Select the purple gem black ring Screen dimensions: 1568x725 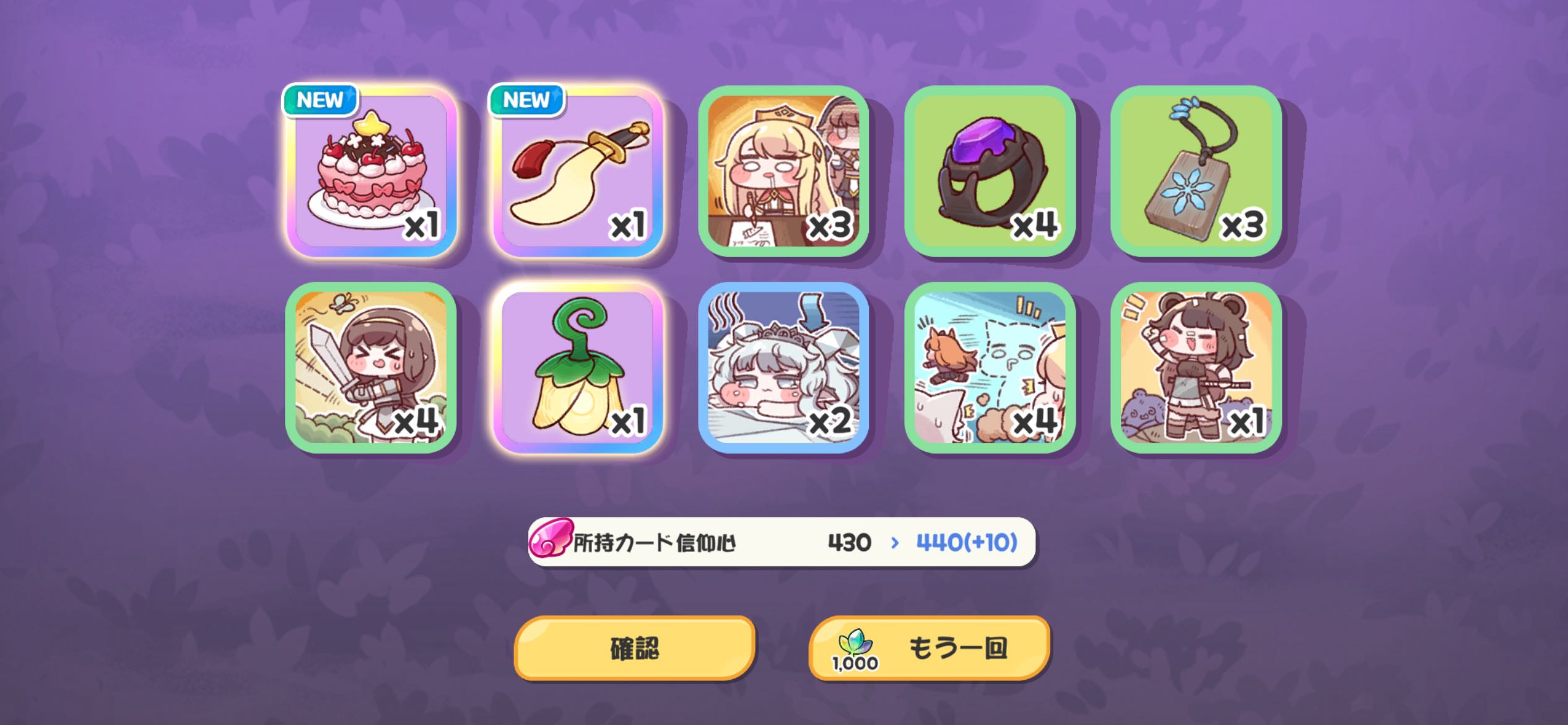[x=990, y=171]
